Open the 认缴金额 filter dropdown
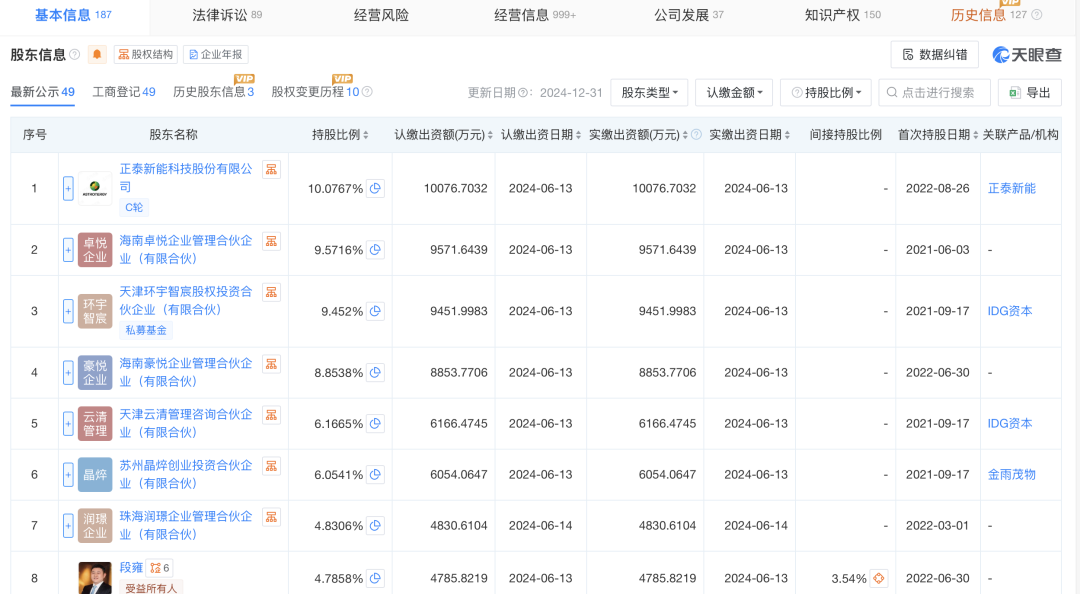The height and width of the screenshot is (594, 1080). (x=733, y=92)
